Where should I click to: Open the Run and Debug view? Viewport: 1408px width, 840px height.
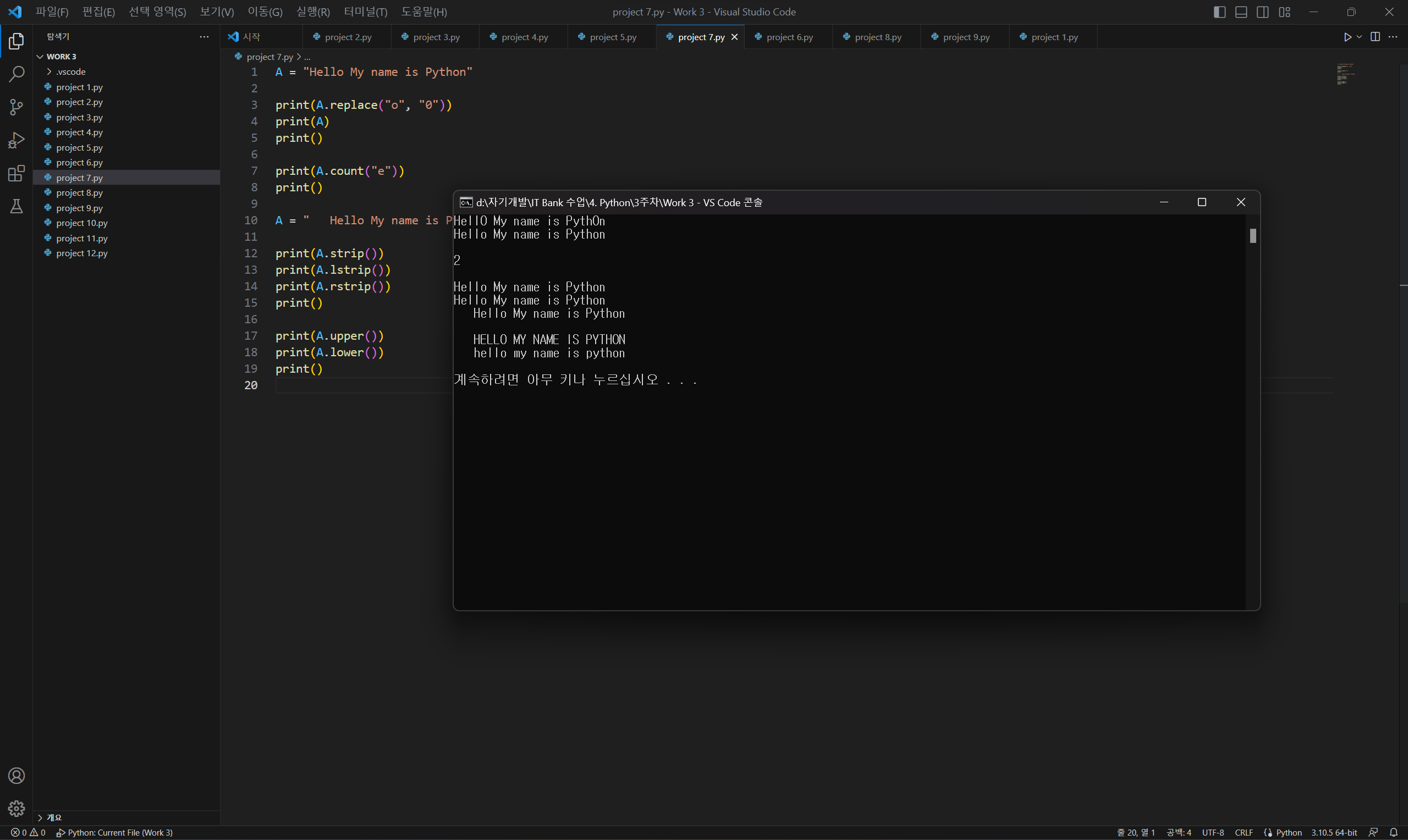point(16,140)
